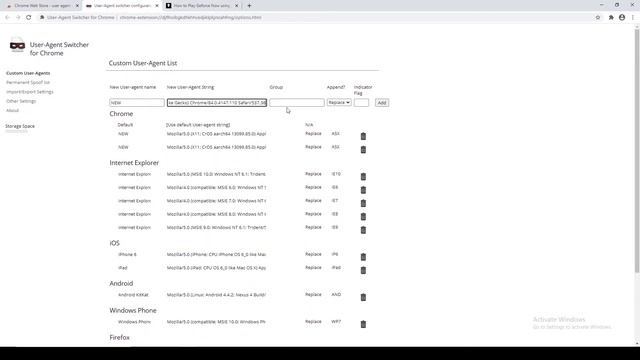The image size is (640, 360).
Task: Delete the IE6 Internet Explorer entry
Action: click(x=363, y=190)
